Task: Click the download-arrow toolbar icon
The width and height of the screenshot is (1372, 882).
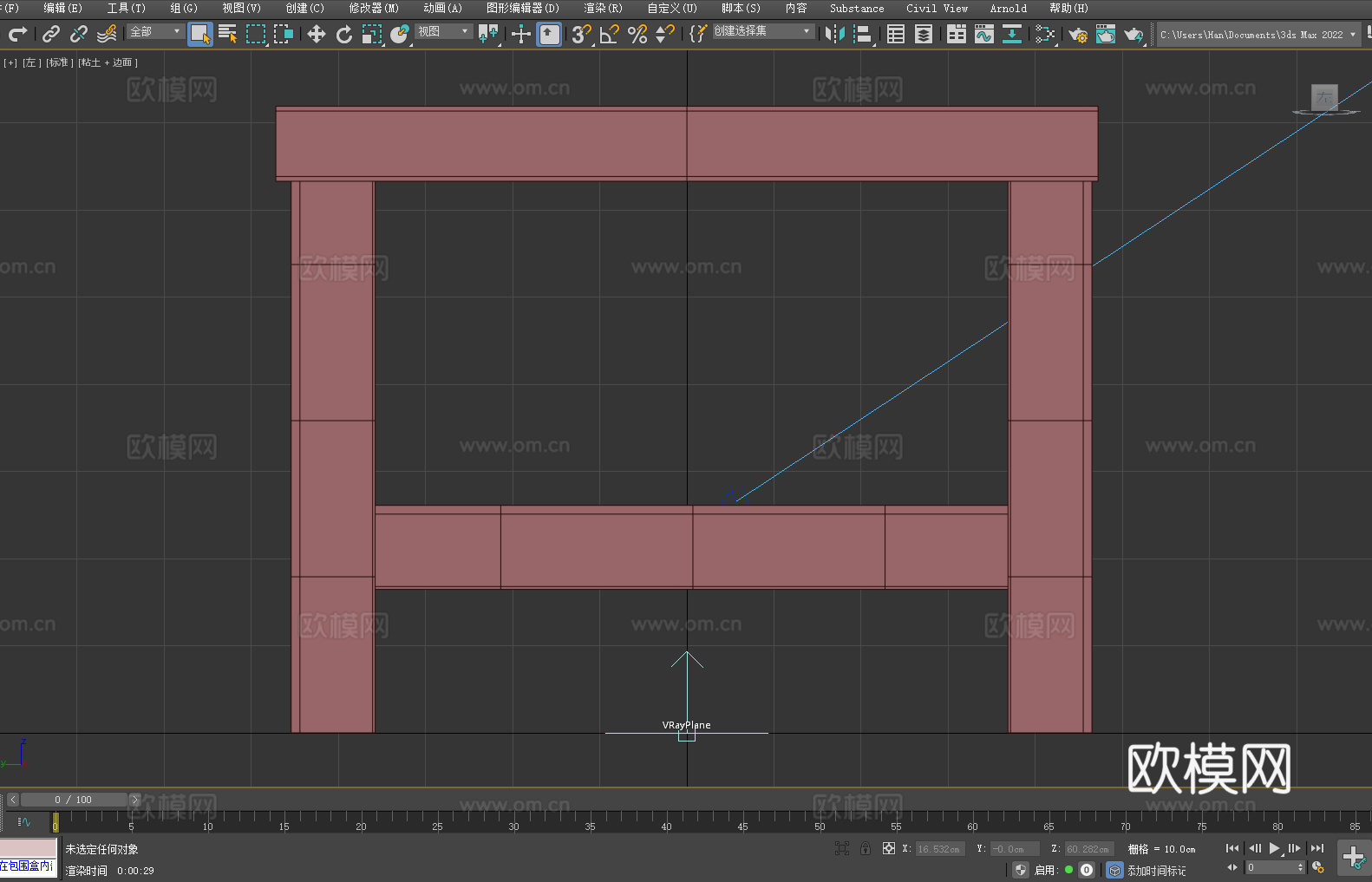Action: [x=1012, y=34]
